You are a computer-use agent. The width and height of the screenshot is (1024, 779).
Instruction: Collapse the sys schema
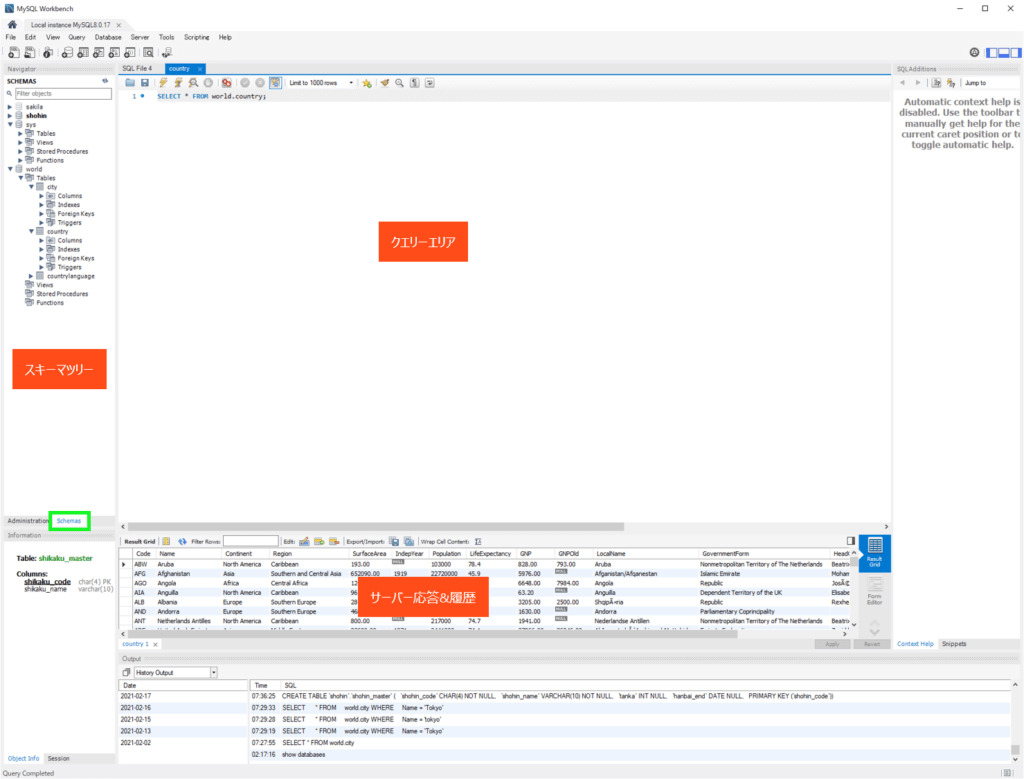(x=10, y=125)
